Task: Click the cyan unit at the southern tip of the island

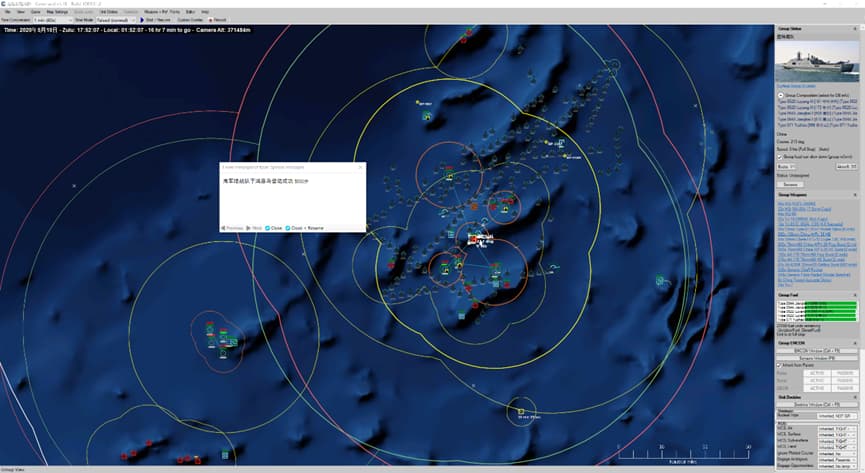Action: [461, 316]
